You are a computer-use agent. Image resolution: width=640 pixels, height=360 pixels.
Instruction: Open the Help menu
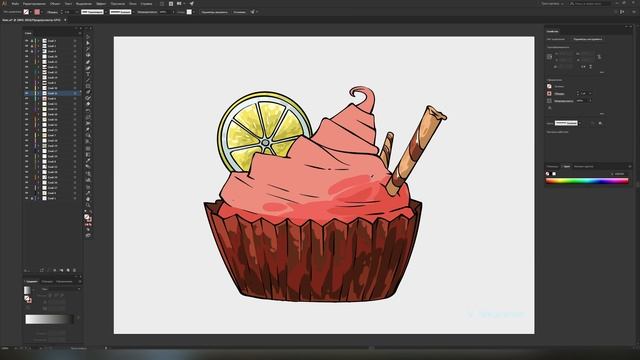click(x=146, y=4)
